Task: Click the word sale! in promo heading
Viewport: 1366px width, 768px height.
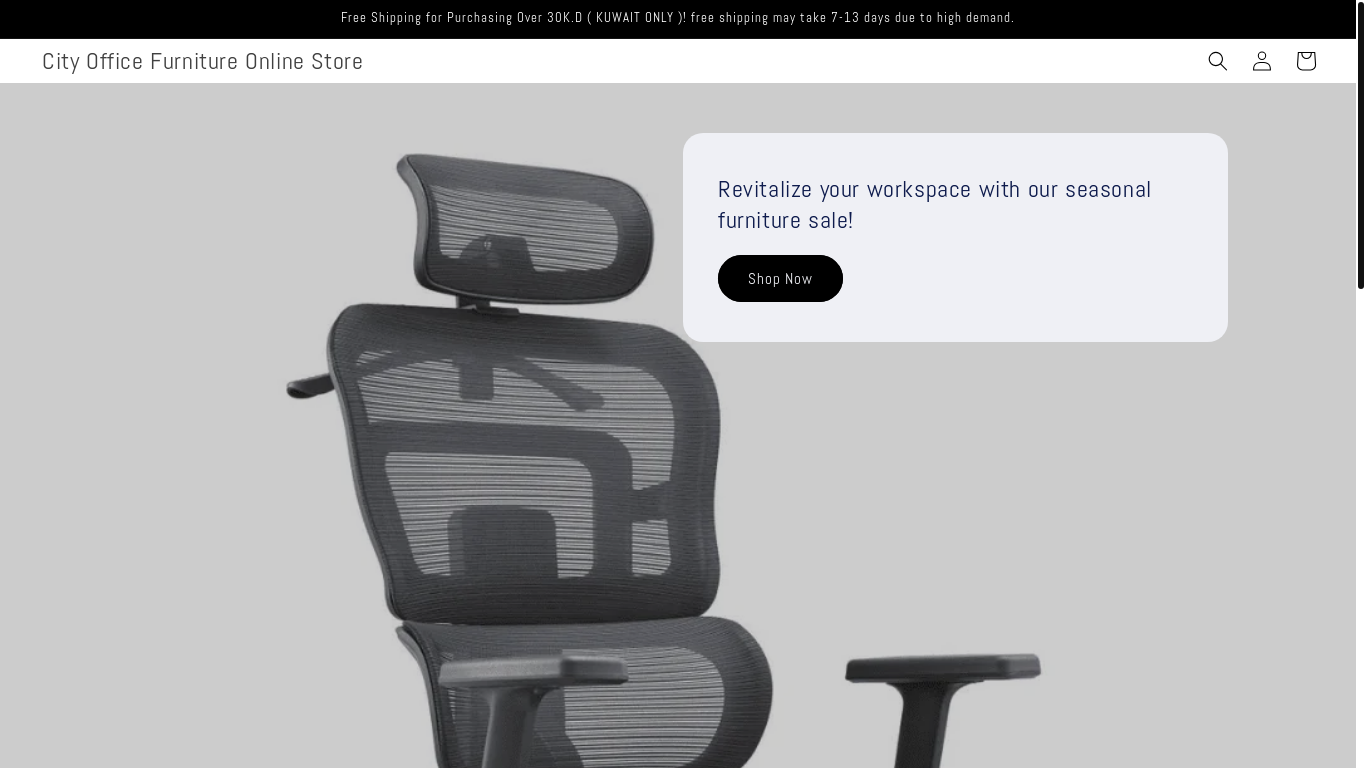Action: tap(830, 220)
